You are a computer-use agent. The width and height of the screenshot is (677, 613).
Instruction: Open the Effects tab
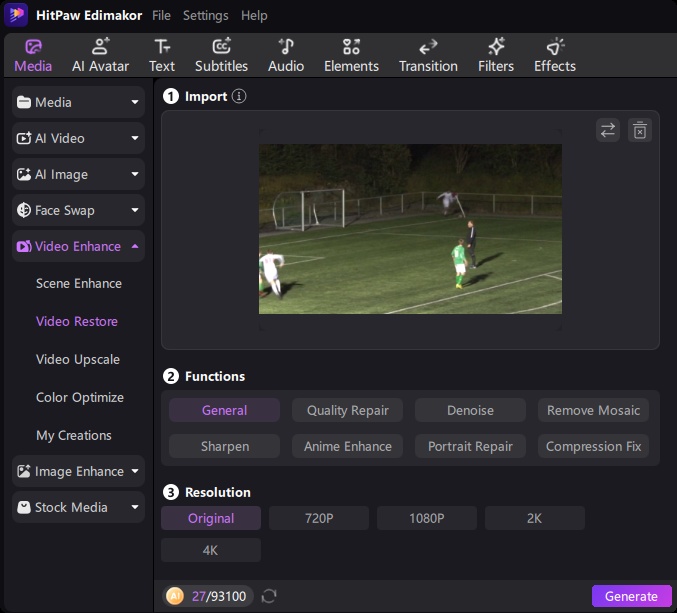pos(555,56)
